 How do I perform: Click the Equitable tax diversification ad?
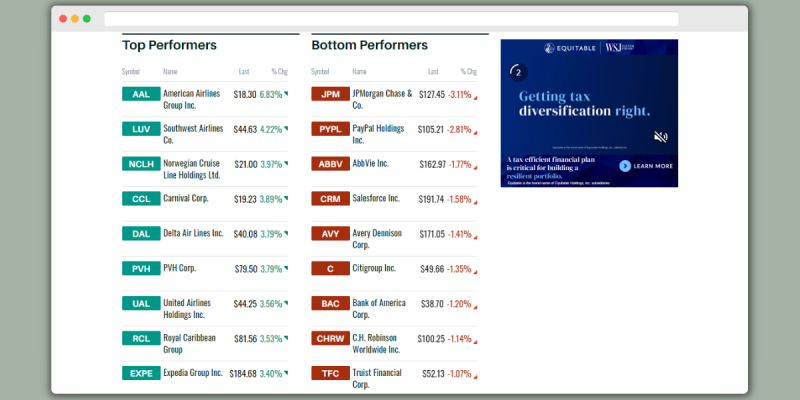(x=589, y=113)
